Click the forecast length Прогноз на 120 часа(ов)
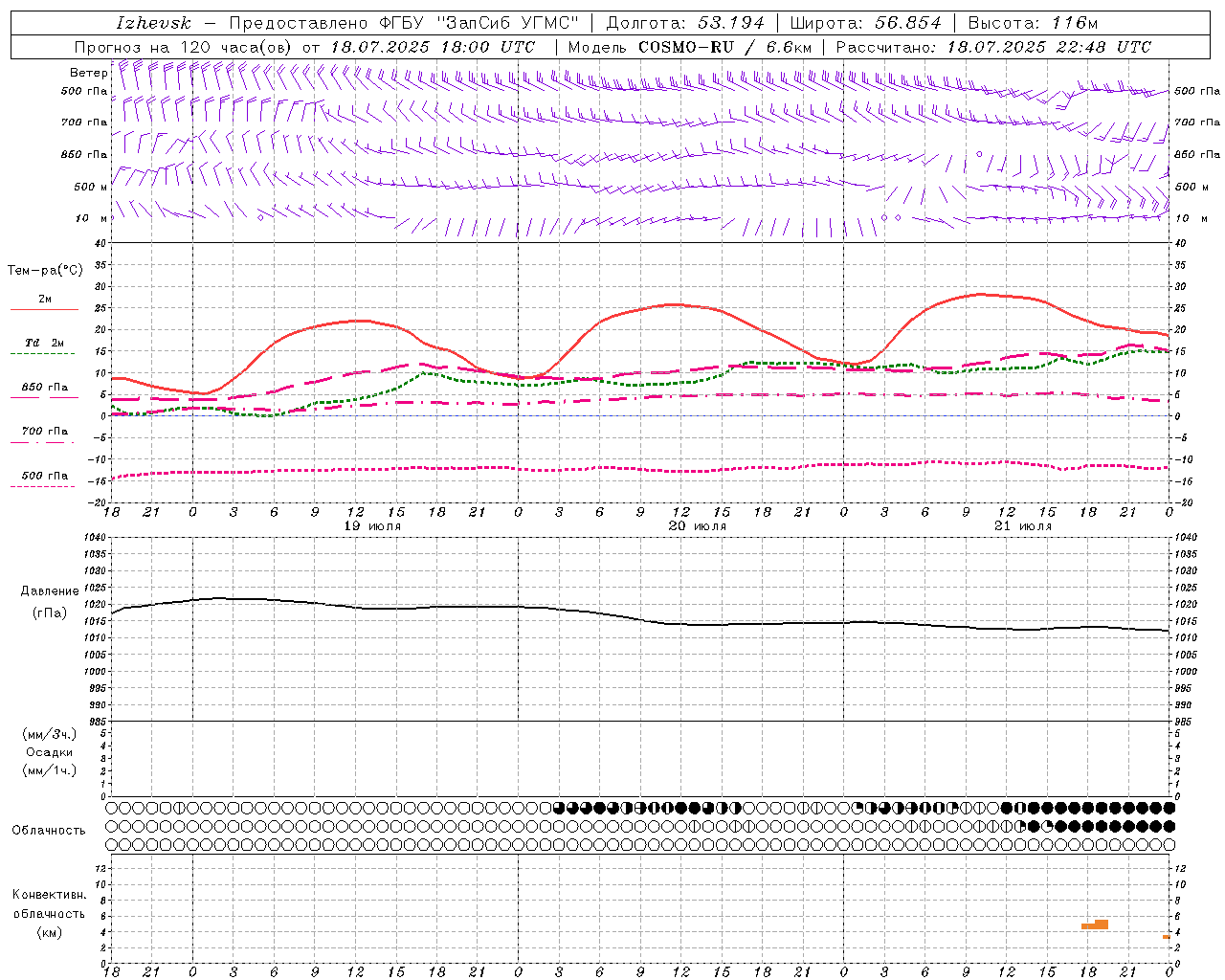The height and width of the screenshot is (980, 1225). (184, 47)
